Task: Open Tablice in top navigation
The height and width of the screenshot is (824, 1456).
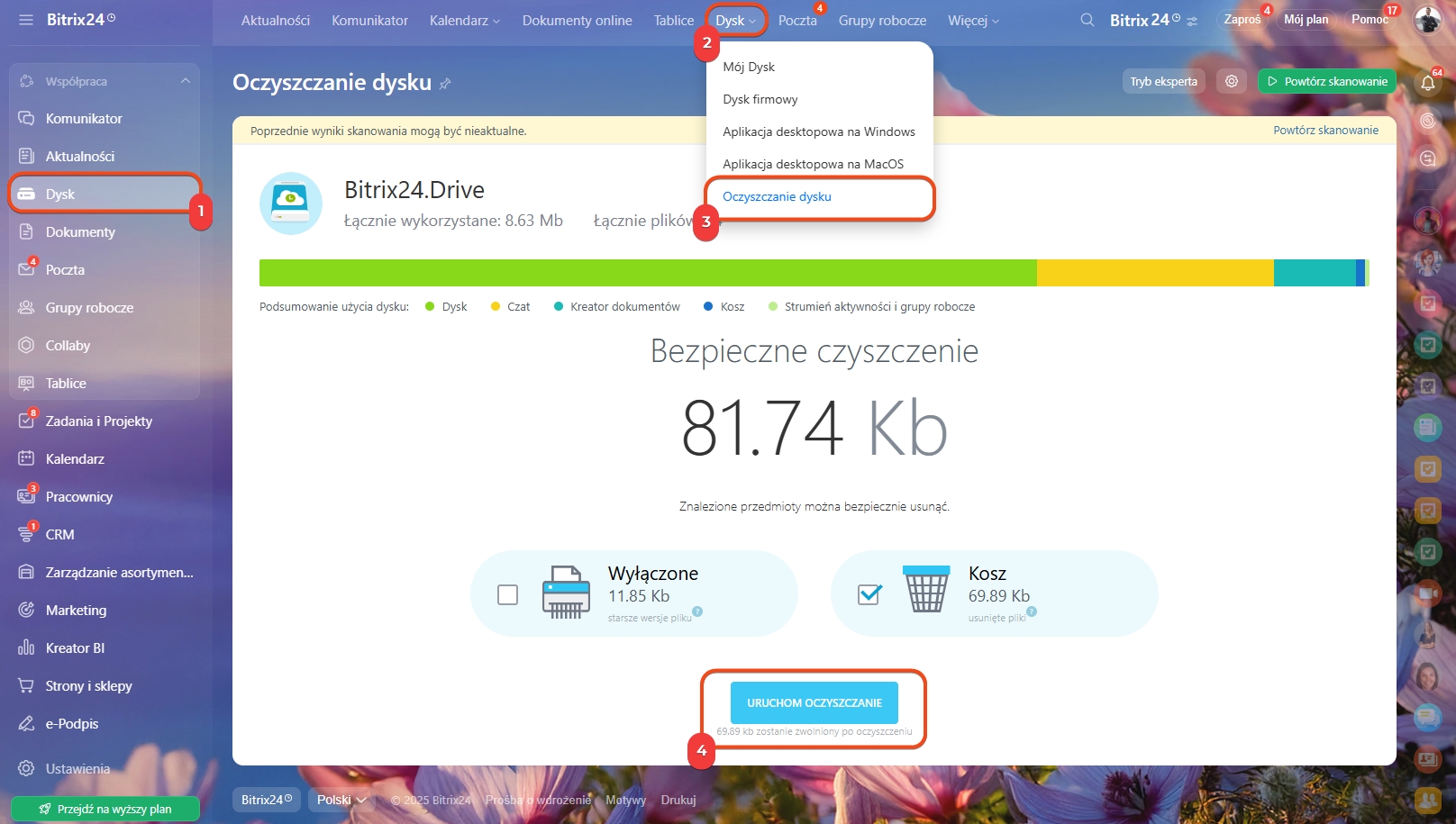Action: (674, 20)
